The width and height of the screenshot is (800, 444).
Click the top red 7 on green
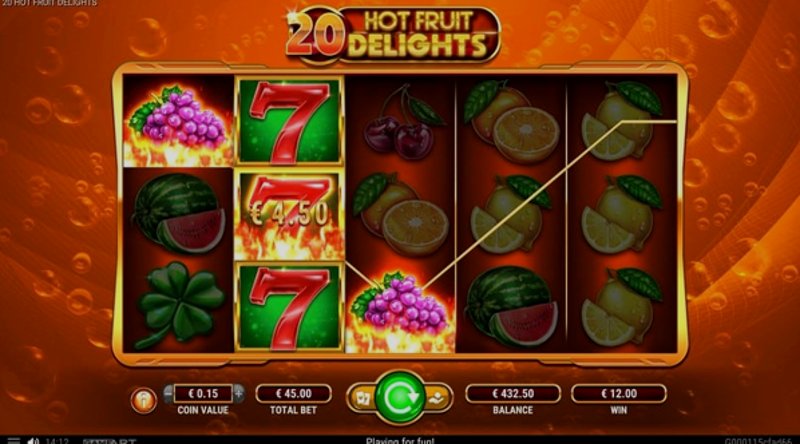[289, 121]
